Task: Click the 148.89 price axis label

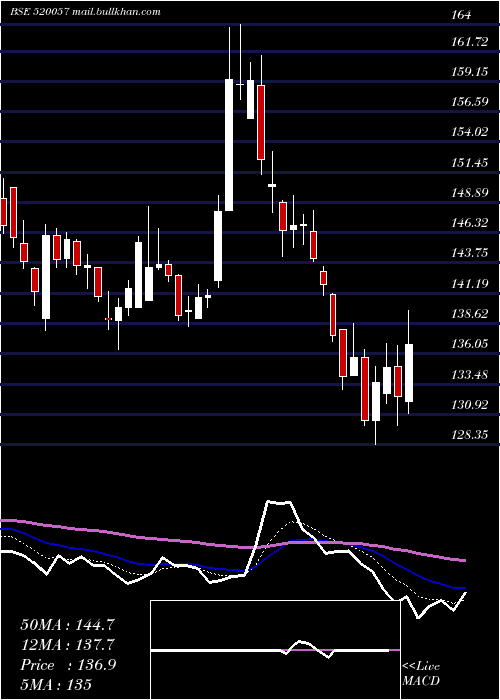Action: click(469, 193)
